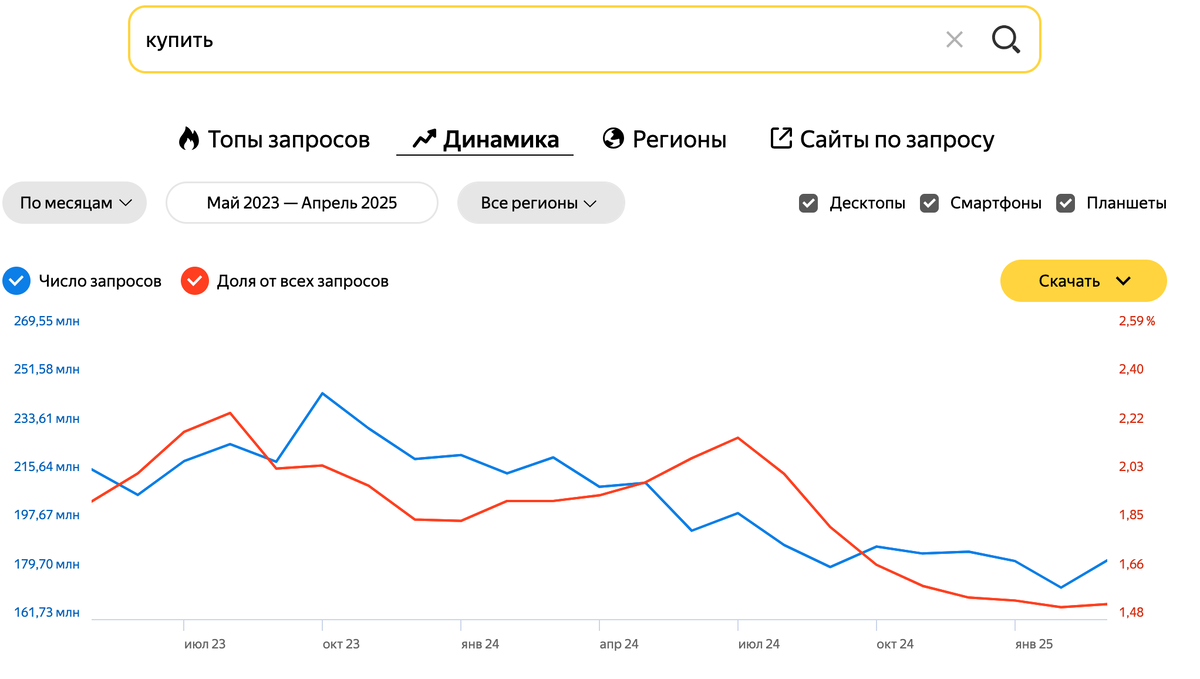Clear the search query with X
Viewport: 1200px width, 679px height.
[954, 40]
